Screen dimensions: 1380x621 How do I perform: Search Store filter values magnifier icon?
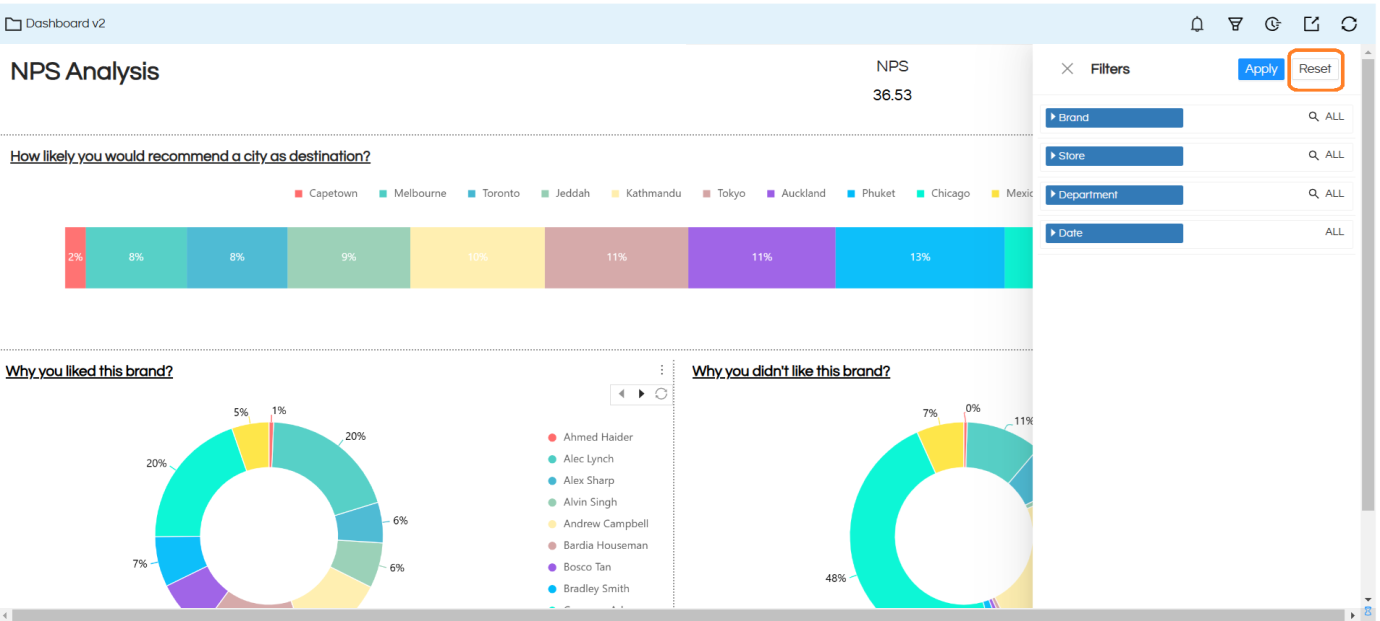pyautogui.click(x=1314, y=155)
